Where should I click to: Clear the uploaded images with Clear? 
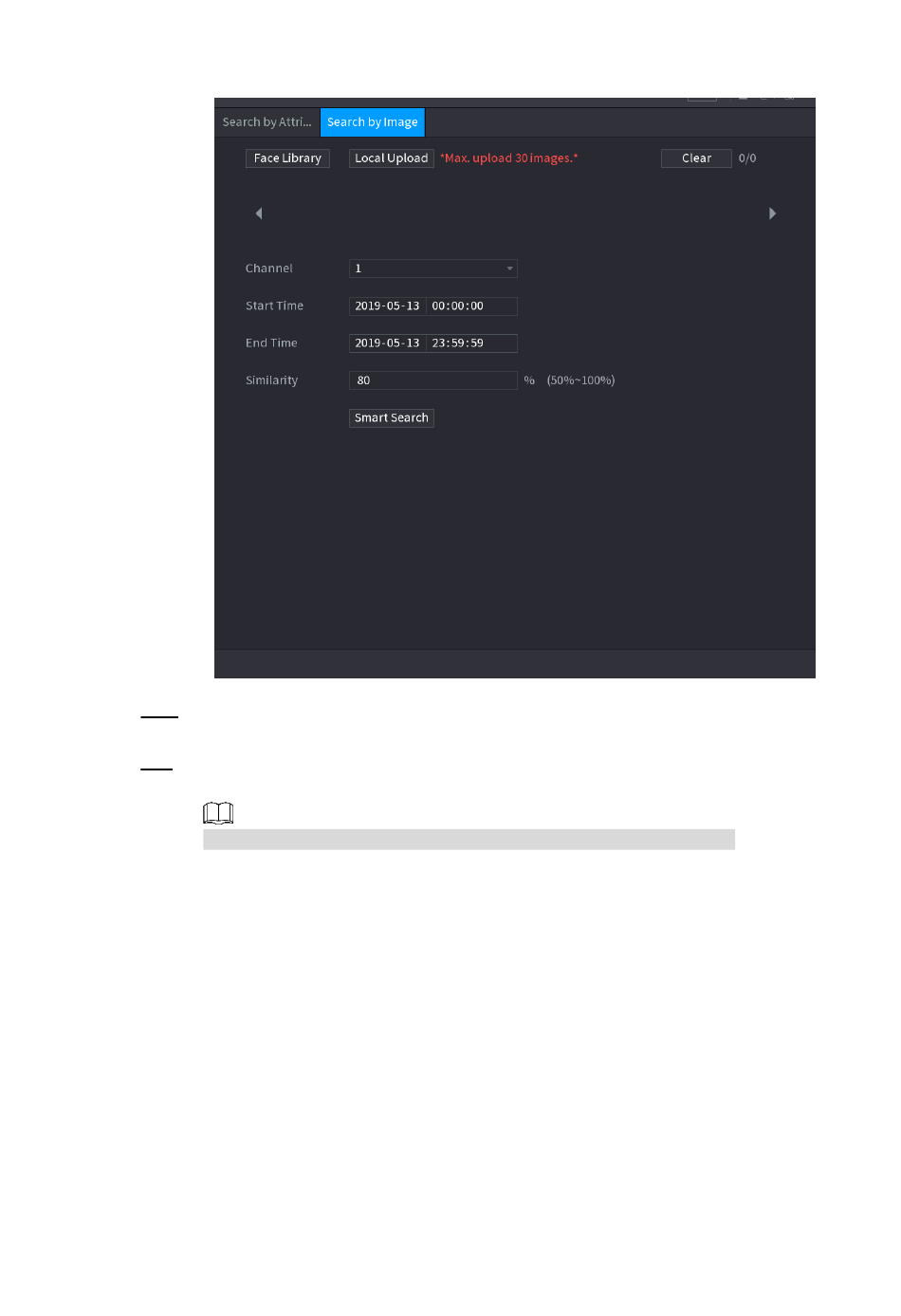tap(696, 158)
